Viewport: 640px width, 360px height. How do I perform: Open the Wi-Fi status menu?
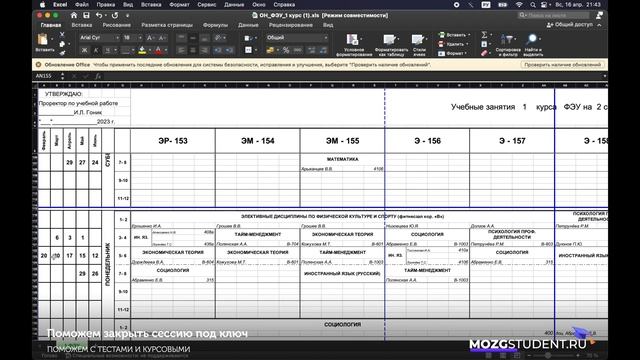point(519,4)
